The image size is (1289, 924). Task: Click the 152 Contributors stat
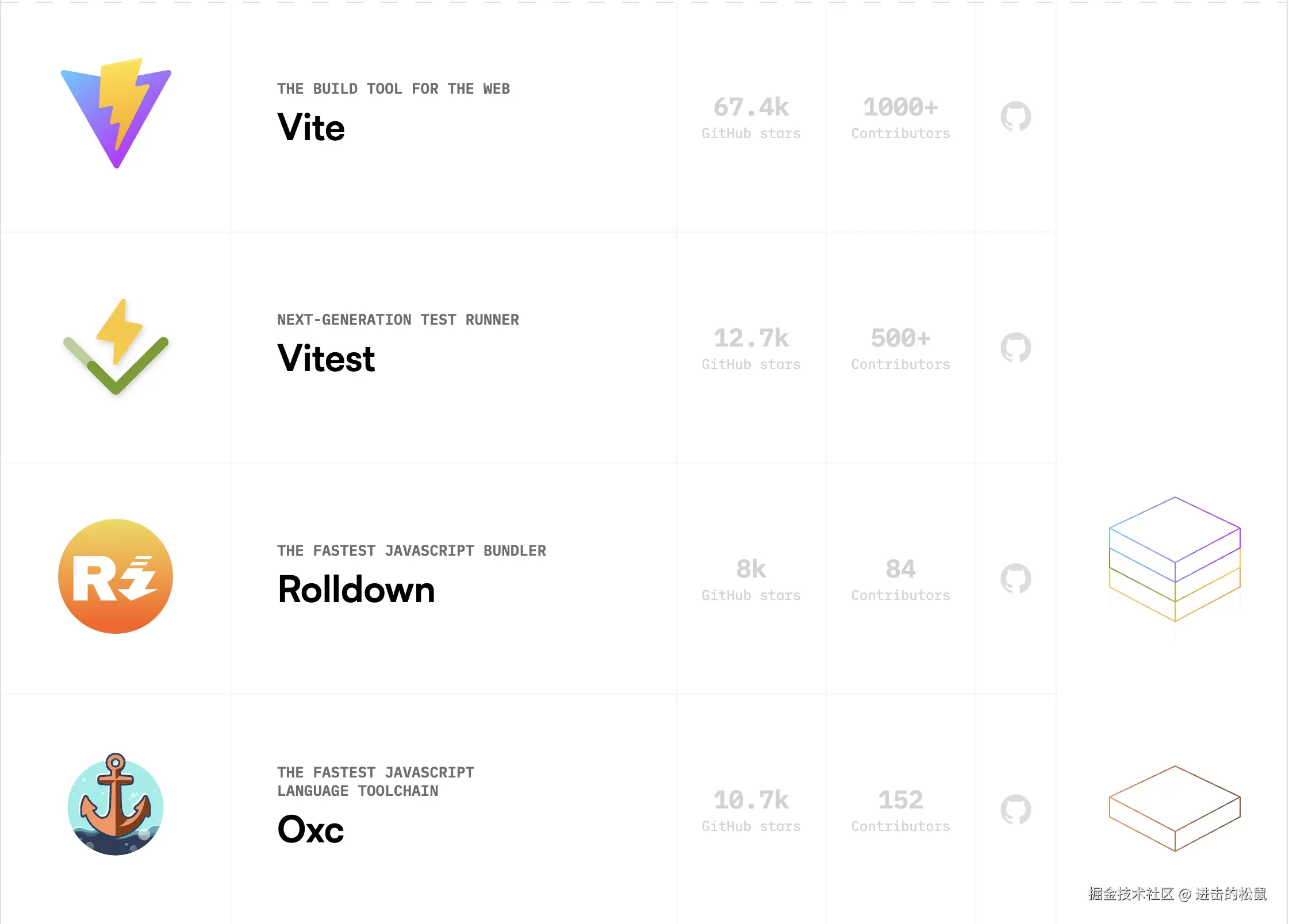(900, 811)
